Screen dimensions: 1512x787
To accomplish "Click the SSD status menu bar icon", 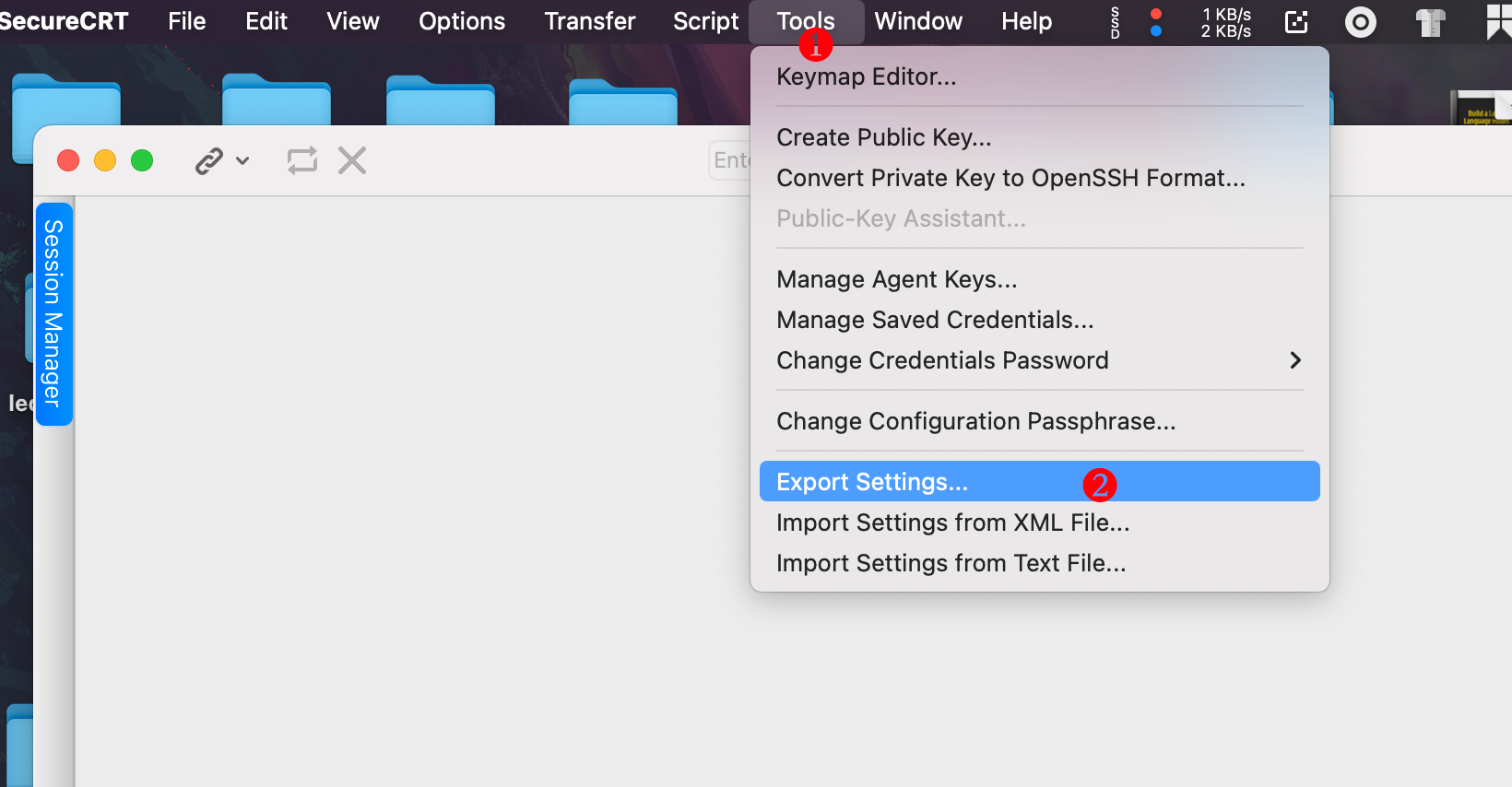I will click(x=1115, y=22).
